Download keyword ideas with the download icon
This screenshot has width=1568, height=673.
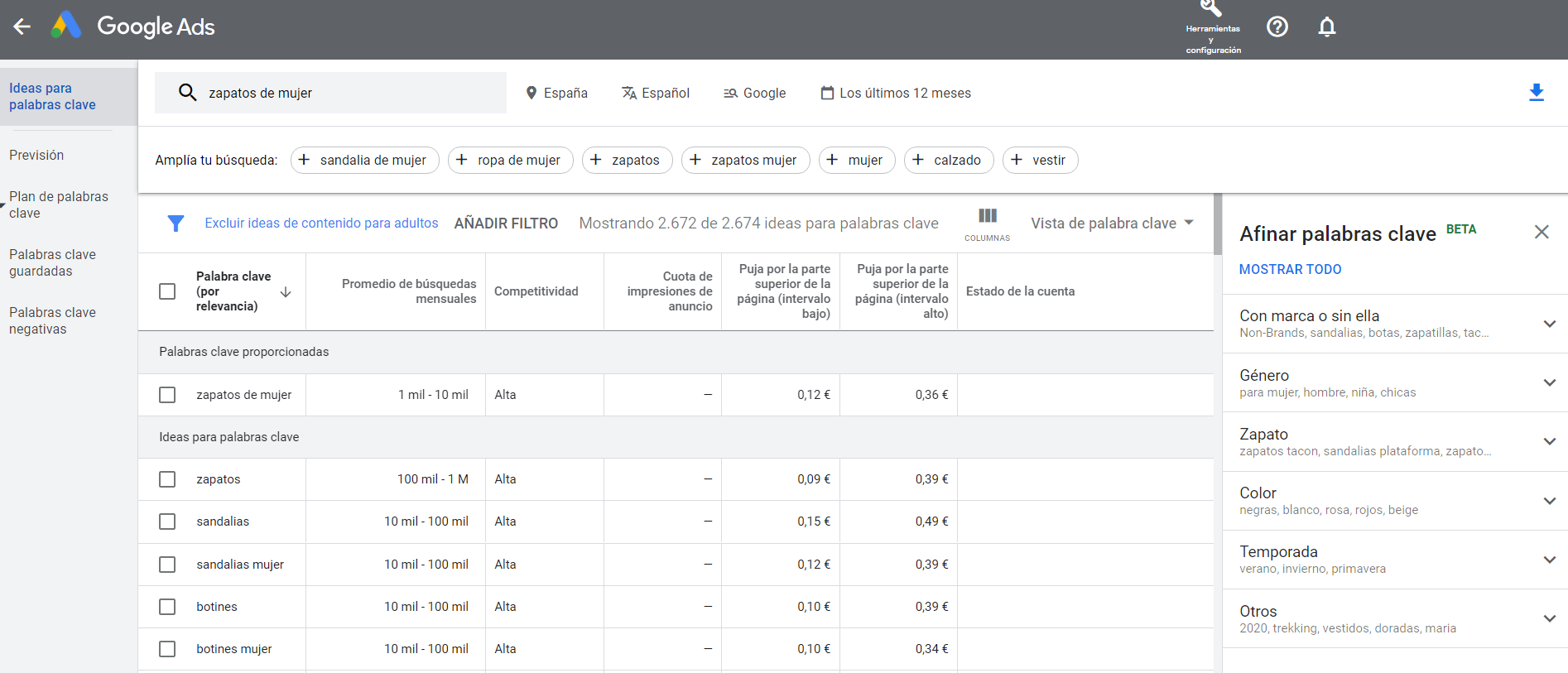(x=1537, y=93)
